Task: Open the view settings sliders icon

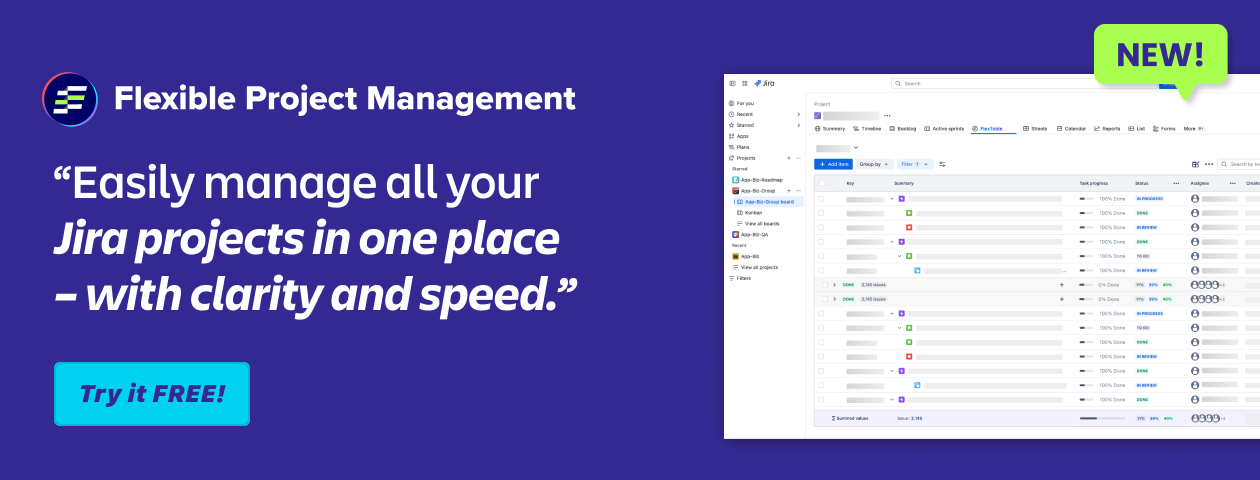Action: tap(942, 164)
